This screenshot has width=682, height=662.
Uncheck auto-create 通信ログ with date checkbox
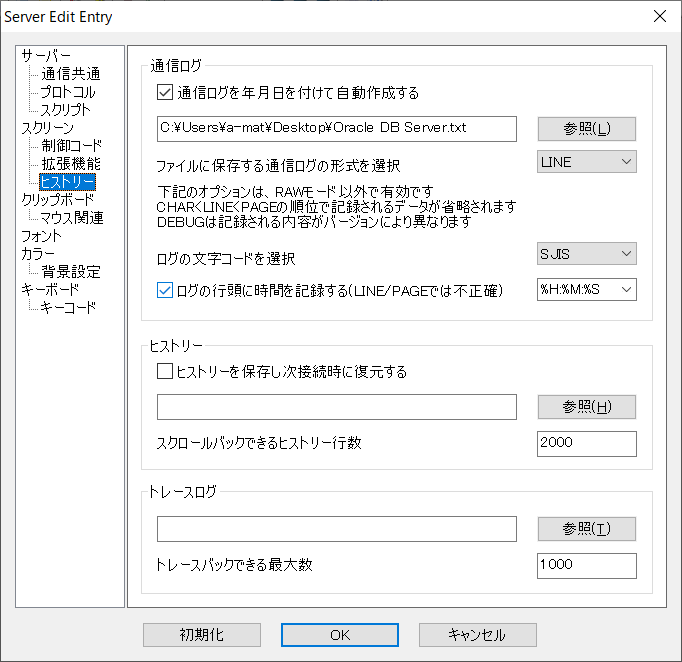(x=165, y=93)
